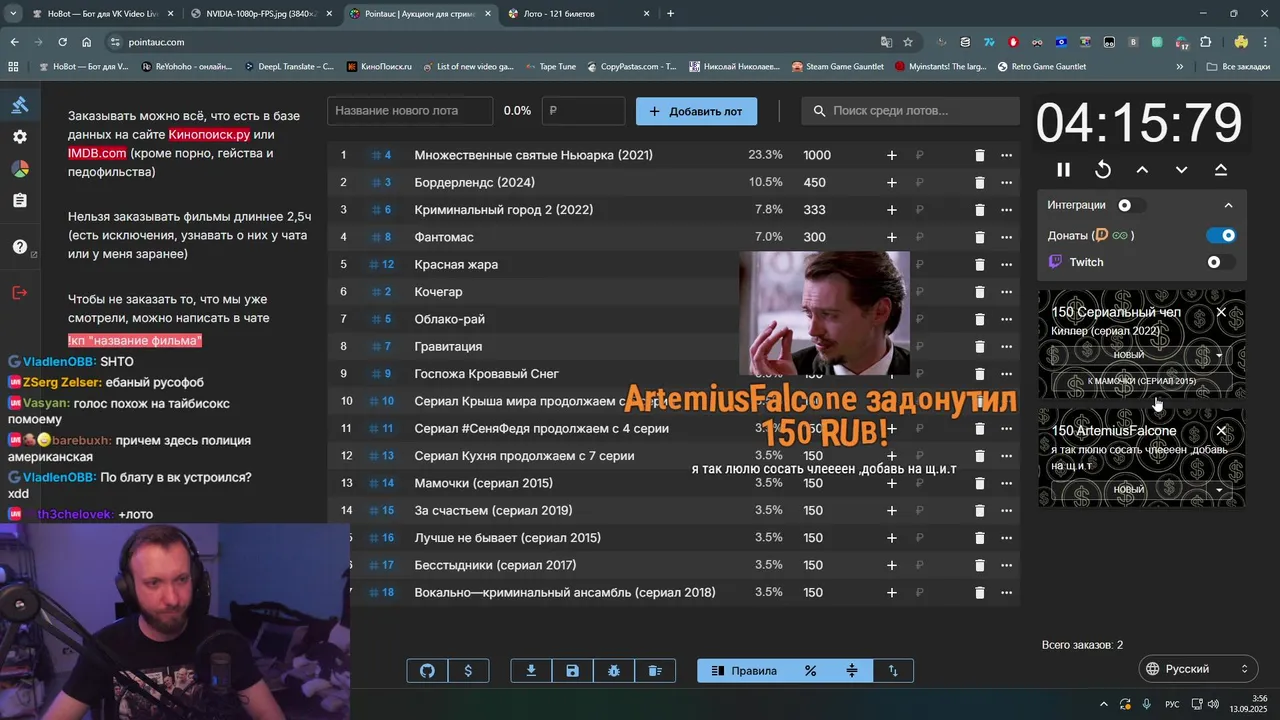The image size is (1280, 720).
Task: Click the save lots icon
Action: (572, 671)
